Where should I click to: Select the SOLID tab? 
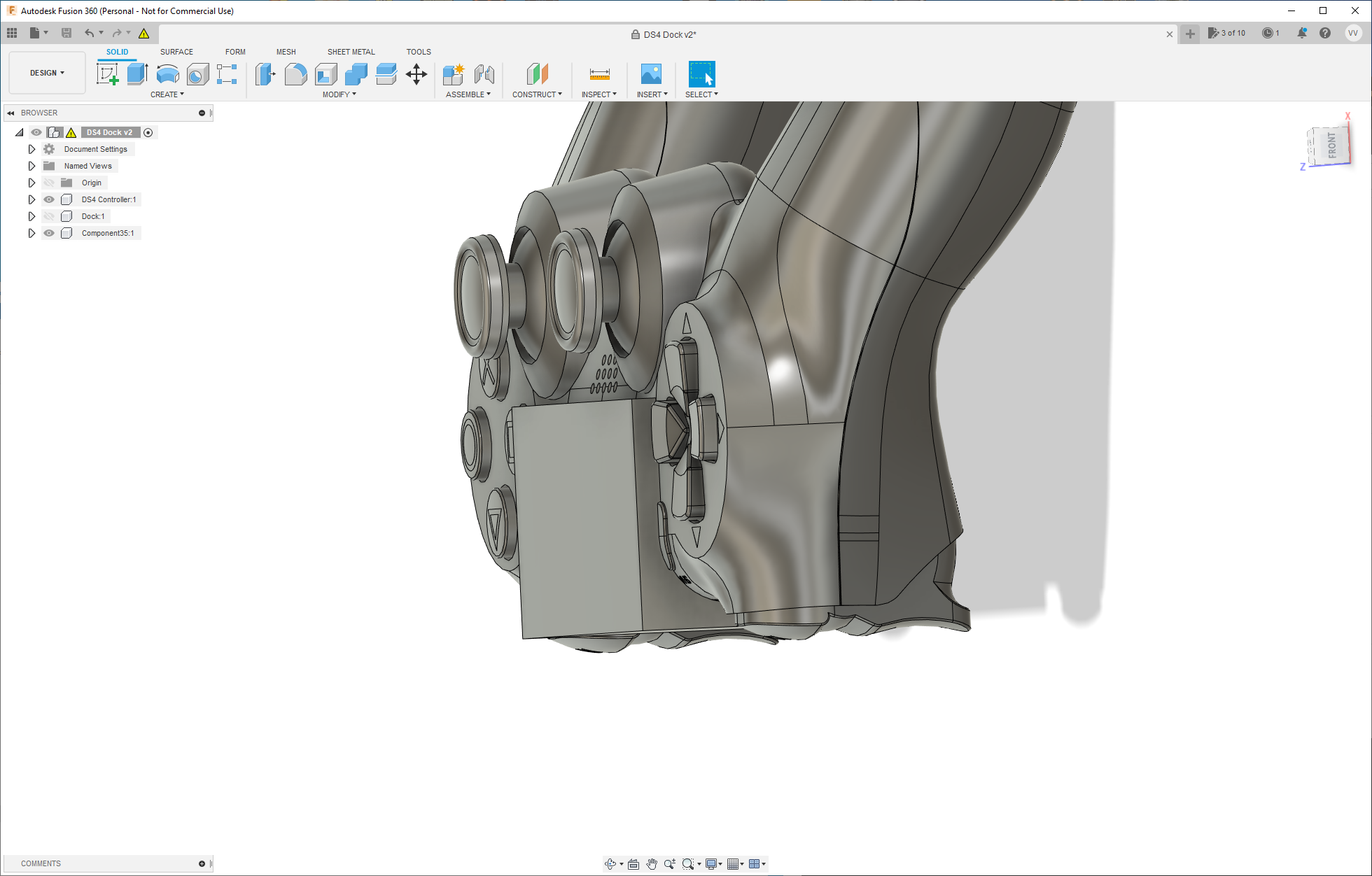(117, 52)
